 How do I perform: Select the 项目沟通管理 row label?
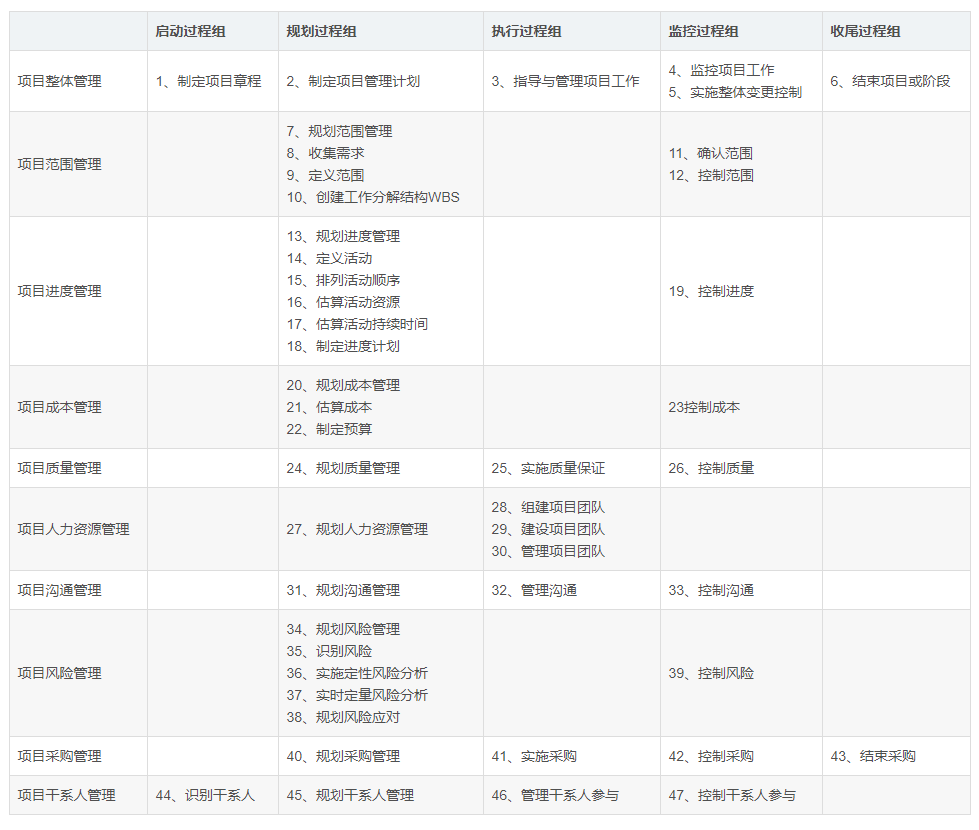pos(59,590)
